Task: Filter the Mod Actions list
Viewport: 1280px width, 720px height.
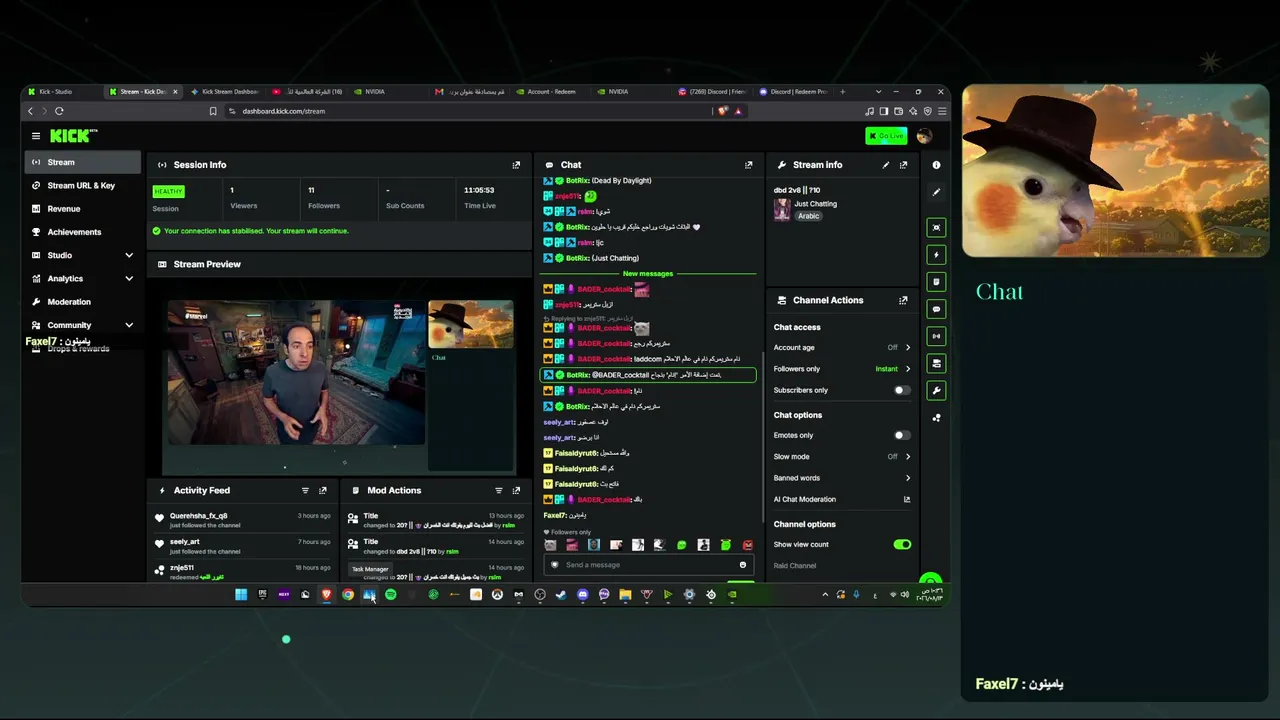Action: click(x=499, y=491)
